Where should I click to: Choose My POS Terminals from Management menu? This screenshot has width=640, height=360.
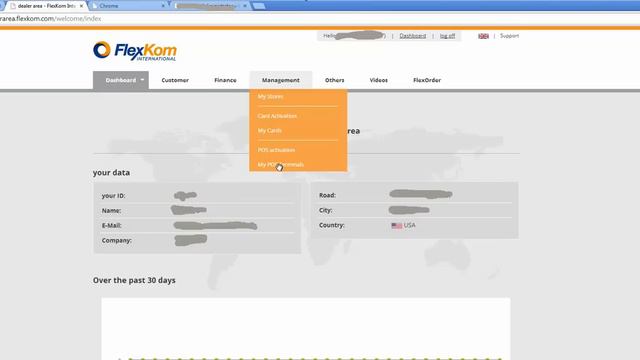(281, 164)
